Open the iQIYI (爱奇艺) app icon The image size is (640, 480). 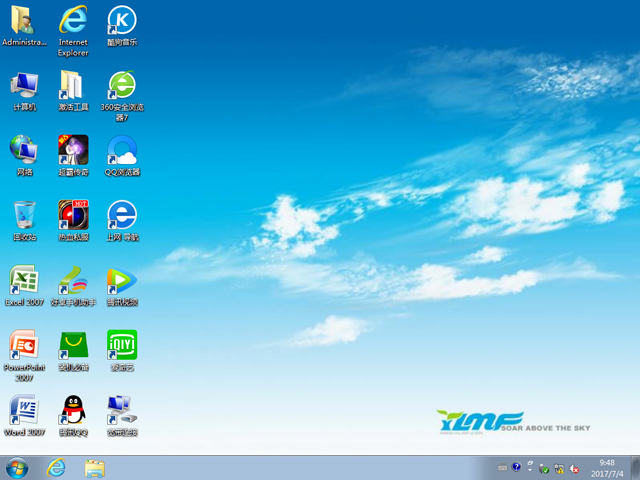pyautogui.click(x=122, y=346)
